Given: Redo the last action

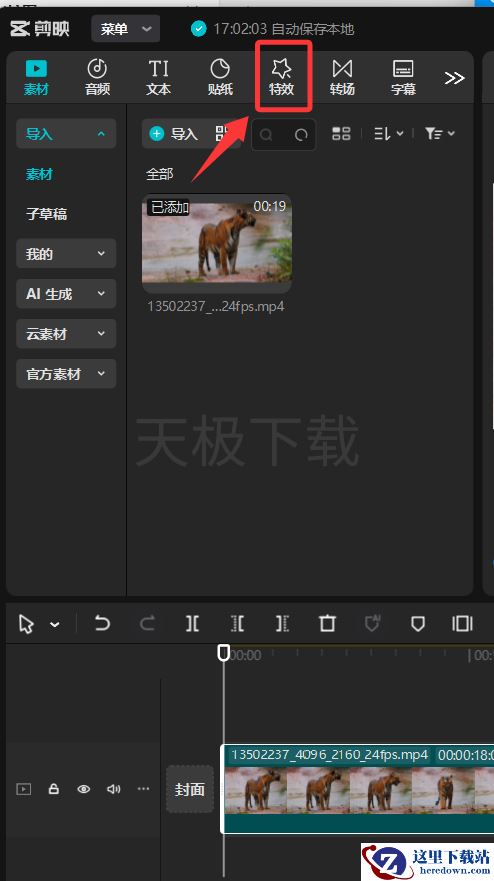Looking at the screenshot, I should 147,623.
